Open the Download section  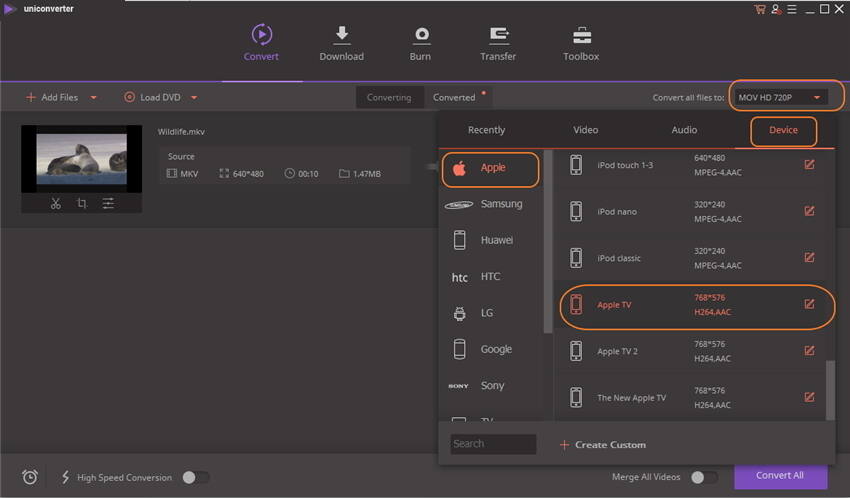tap(342, 43)
